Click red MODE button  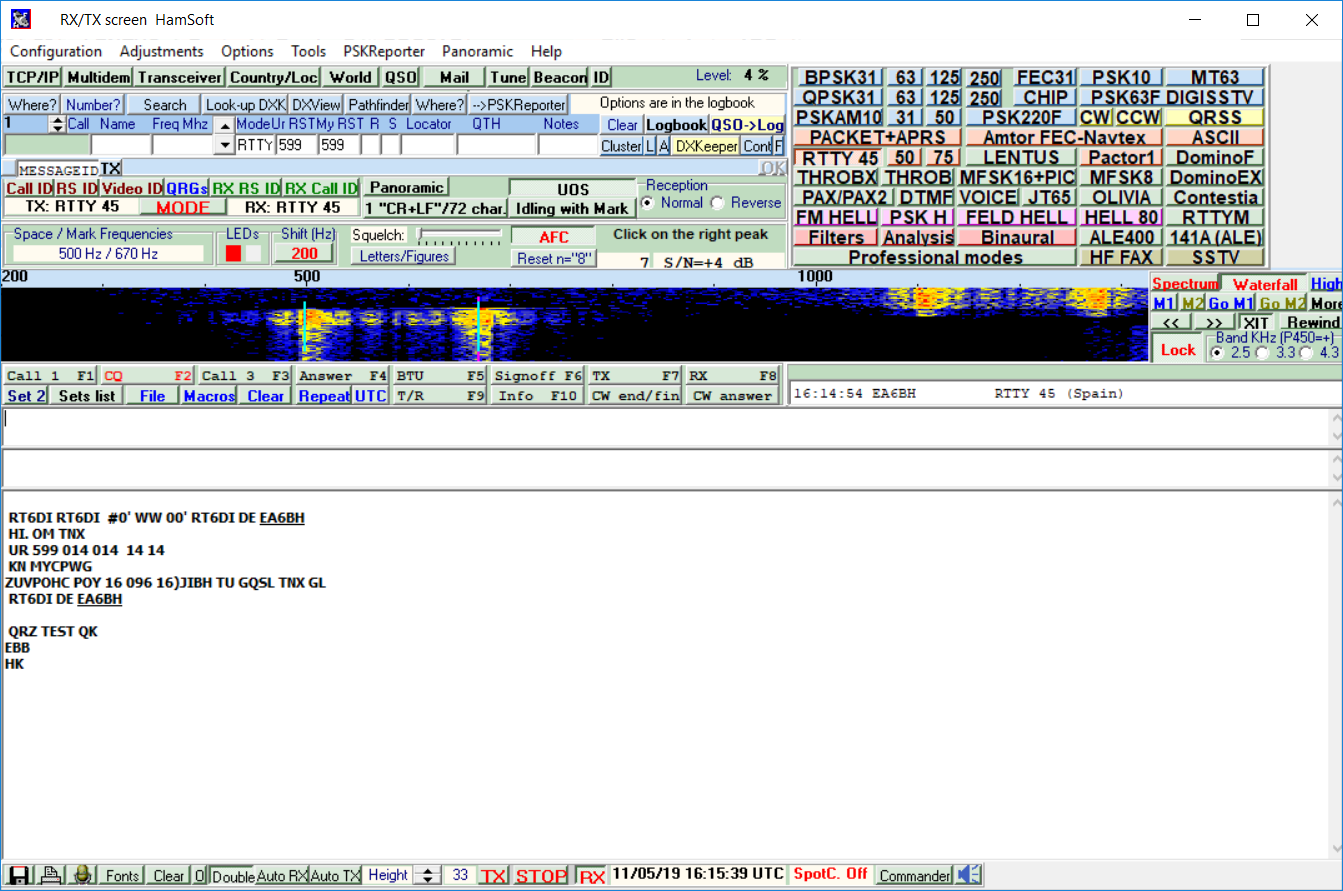coord(182,207)
